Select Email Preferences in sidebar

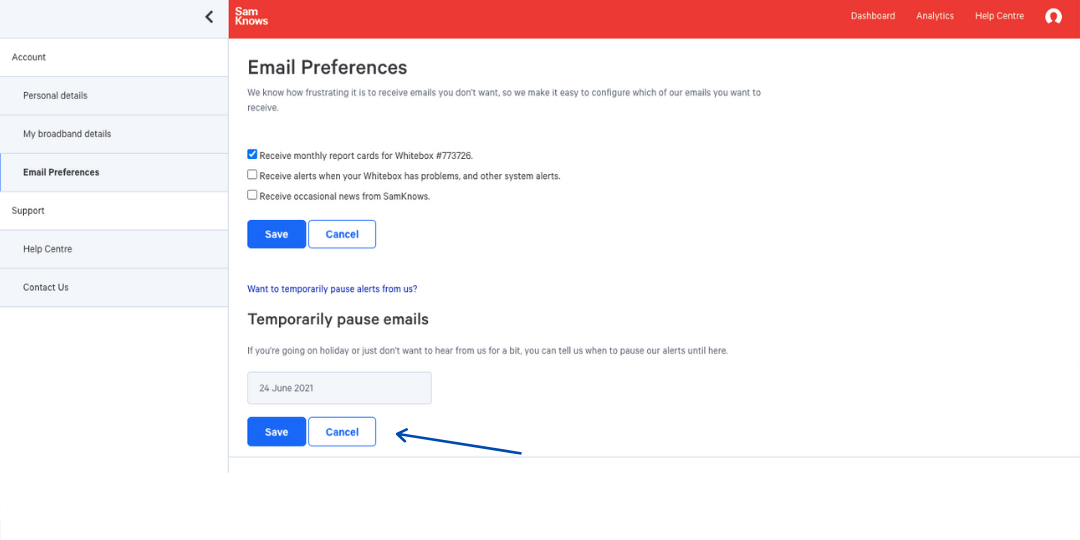pyautogui.click(x=61, y=172)
